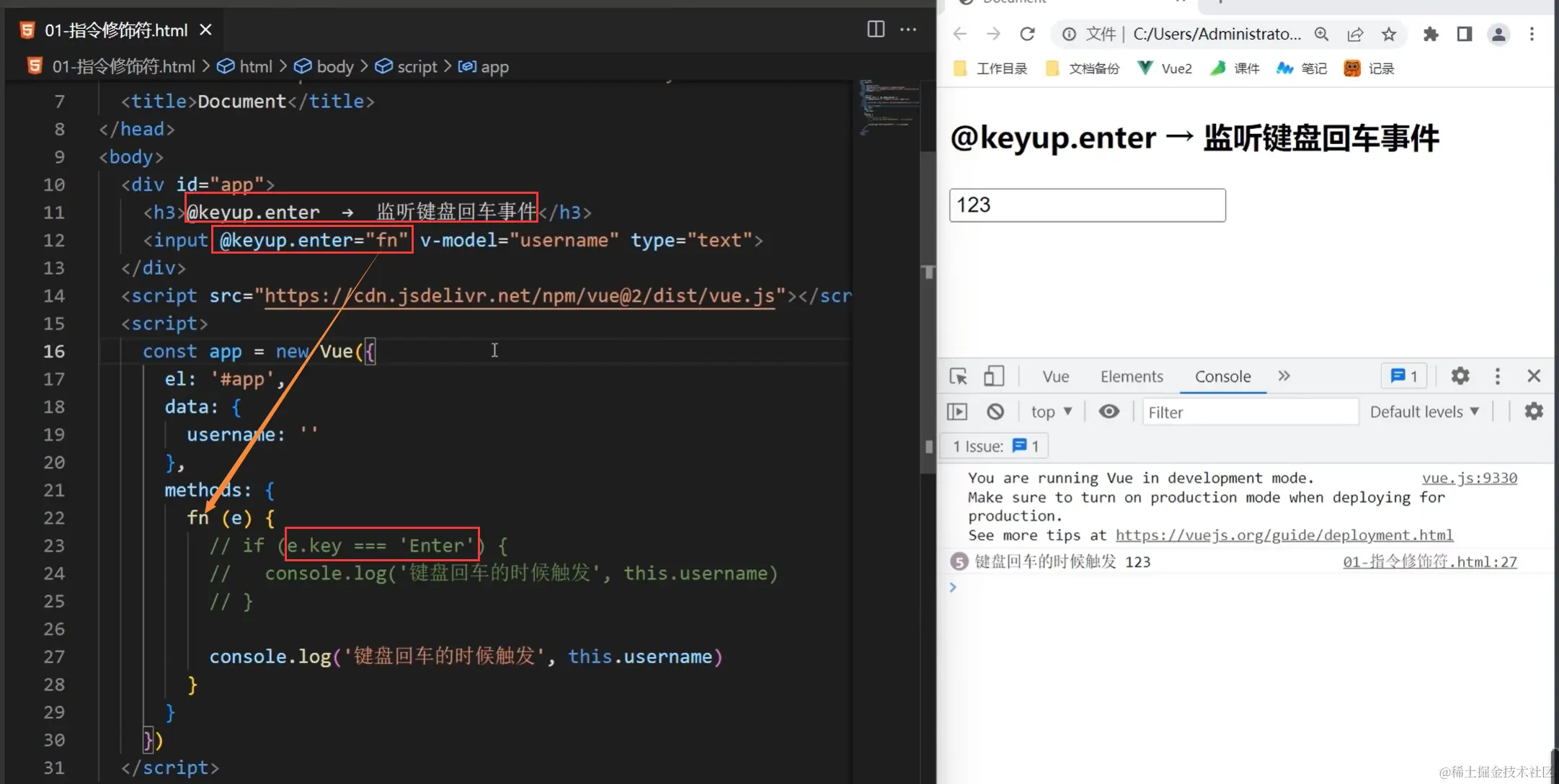Screen dimensions: 1559x784
Task: Click the 01-指令修饰符.html breadcrumb item
Action: pyautogui.click(x=111, y=66)
